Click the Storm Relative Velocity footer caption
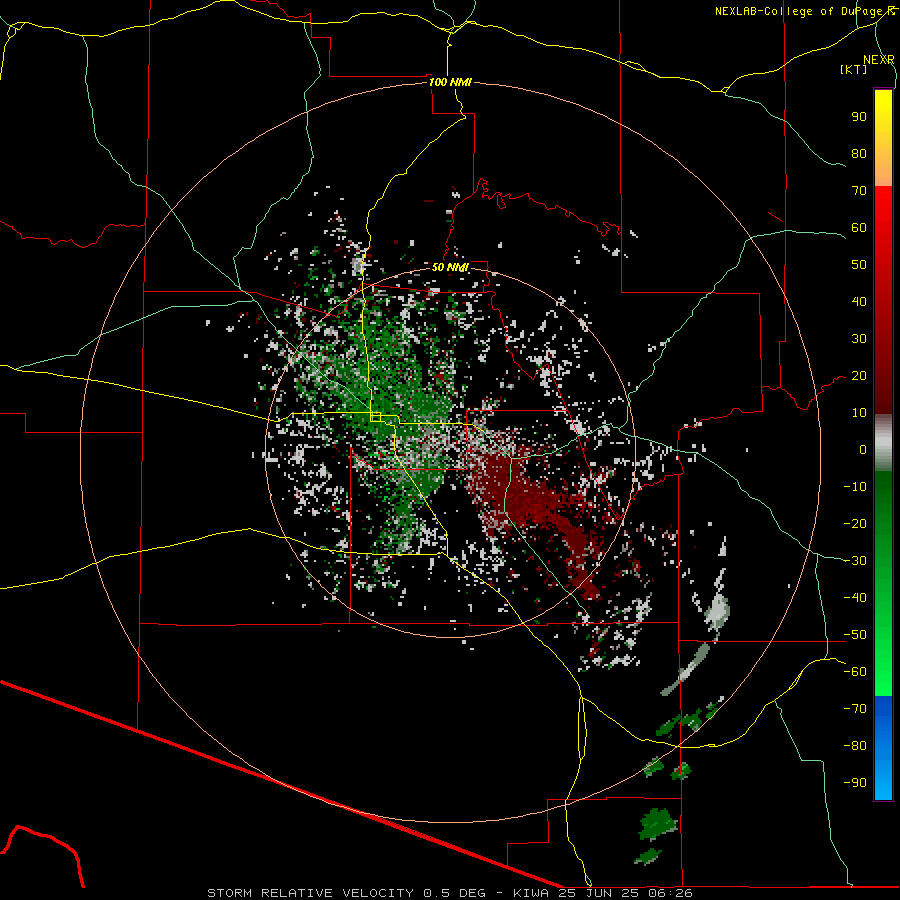Image resolution: width=900 pixels, height=900 pixels. (x=449, y=893)
